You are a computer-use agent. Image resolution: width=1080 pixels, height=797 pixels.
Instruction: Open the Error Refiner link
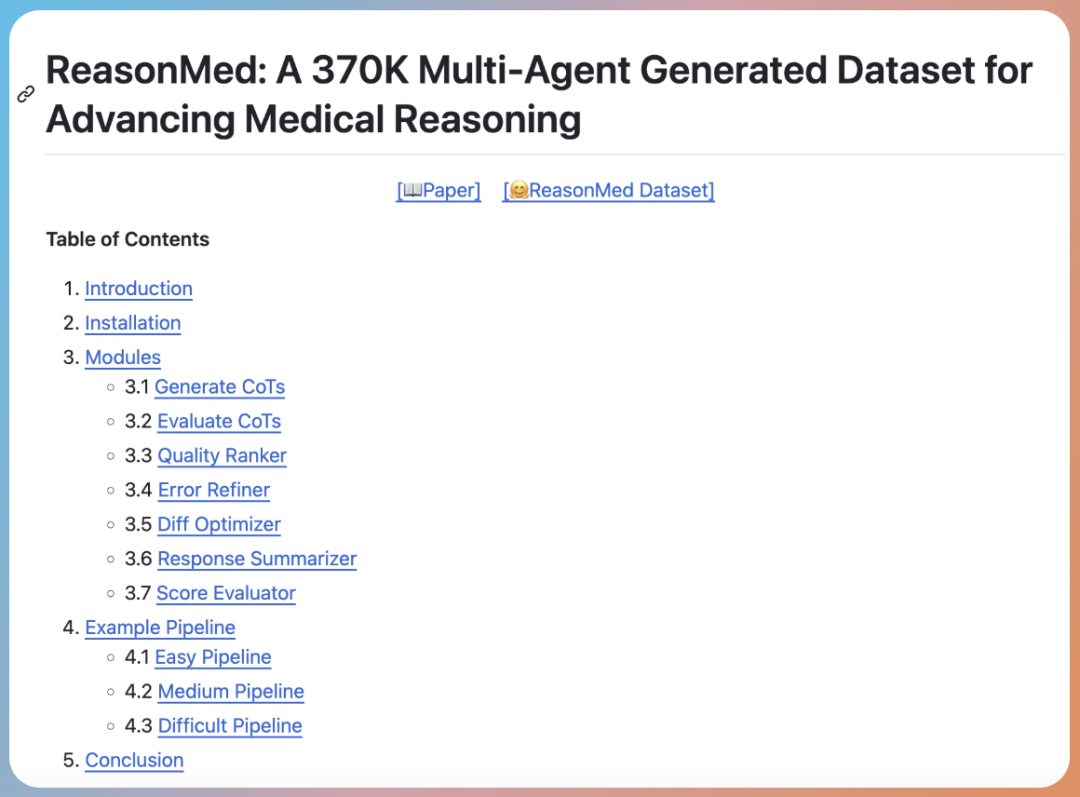point(214,490)
